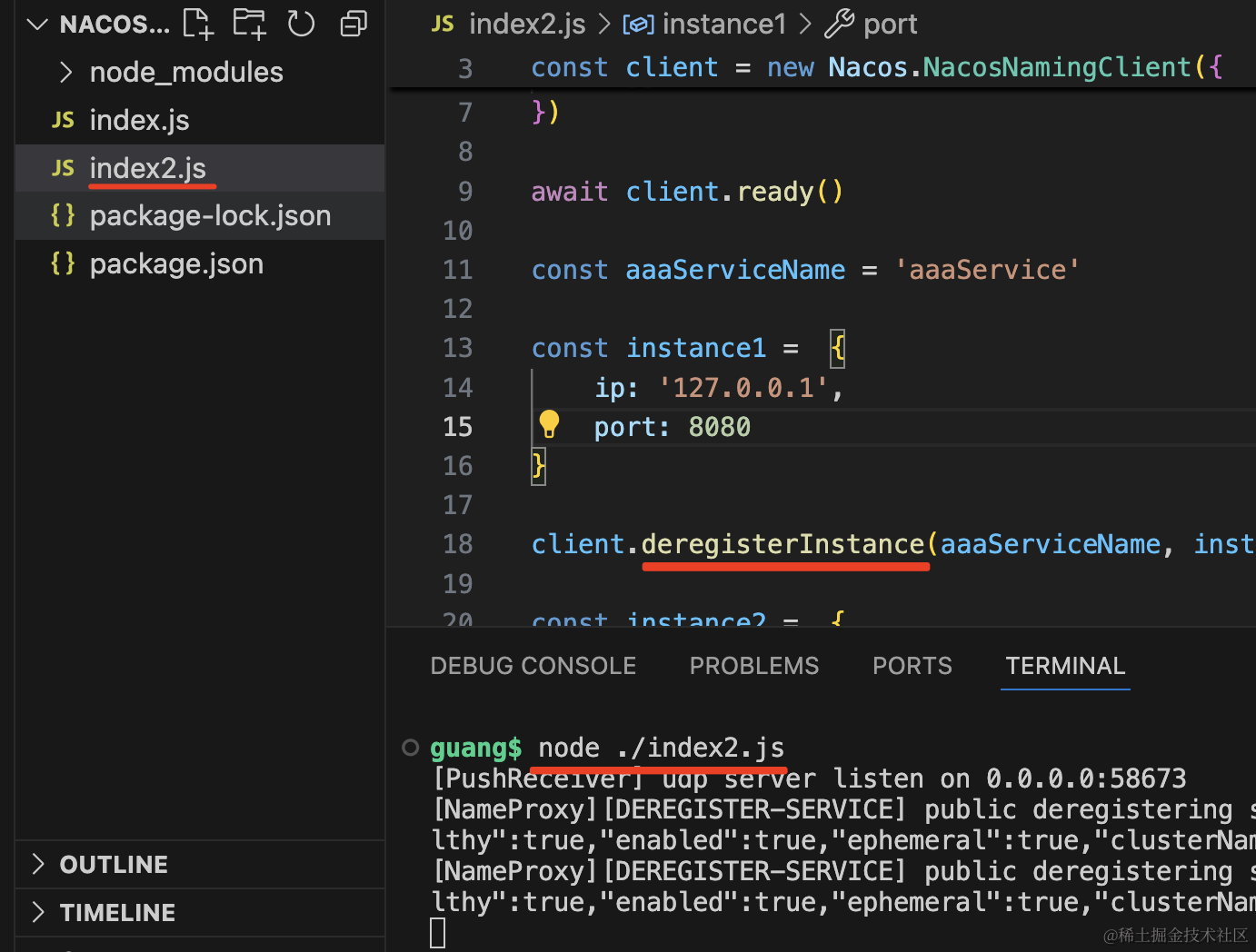Click the terminal command status circle
Image resolution: width=1256 pixels, height=952 pixels.
(x=411, y=748)
